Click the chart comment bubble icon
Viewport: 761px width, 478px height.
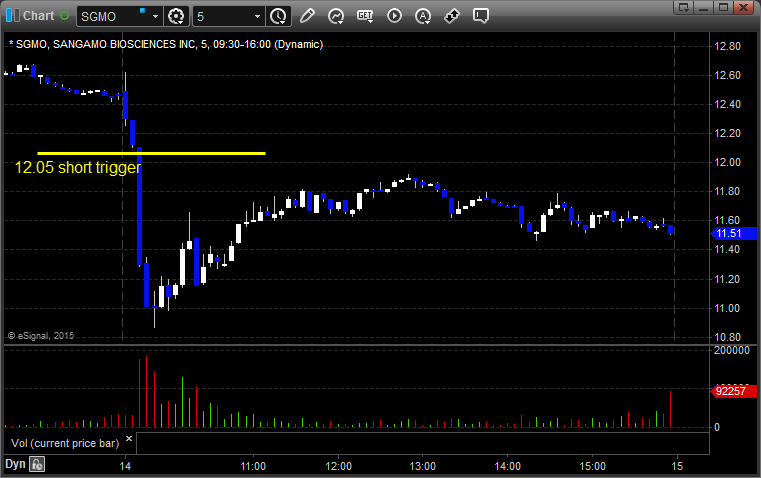(x=480, y=16)
